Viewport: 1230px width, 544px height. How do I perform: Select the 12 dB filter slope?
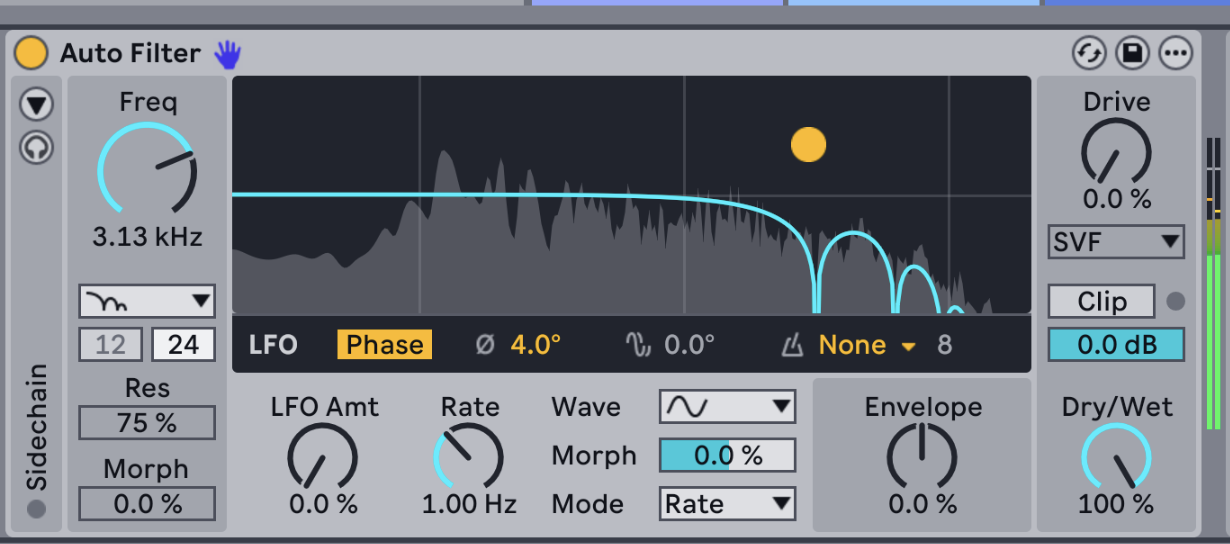(110, 345)
